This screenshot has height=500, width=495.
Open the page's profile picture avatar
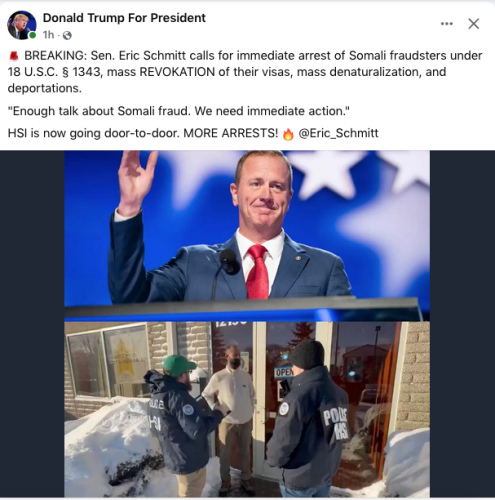[22, 25]
